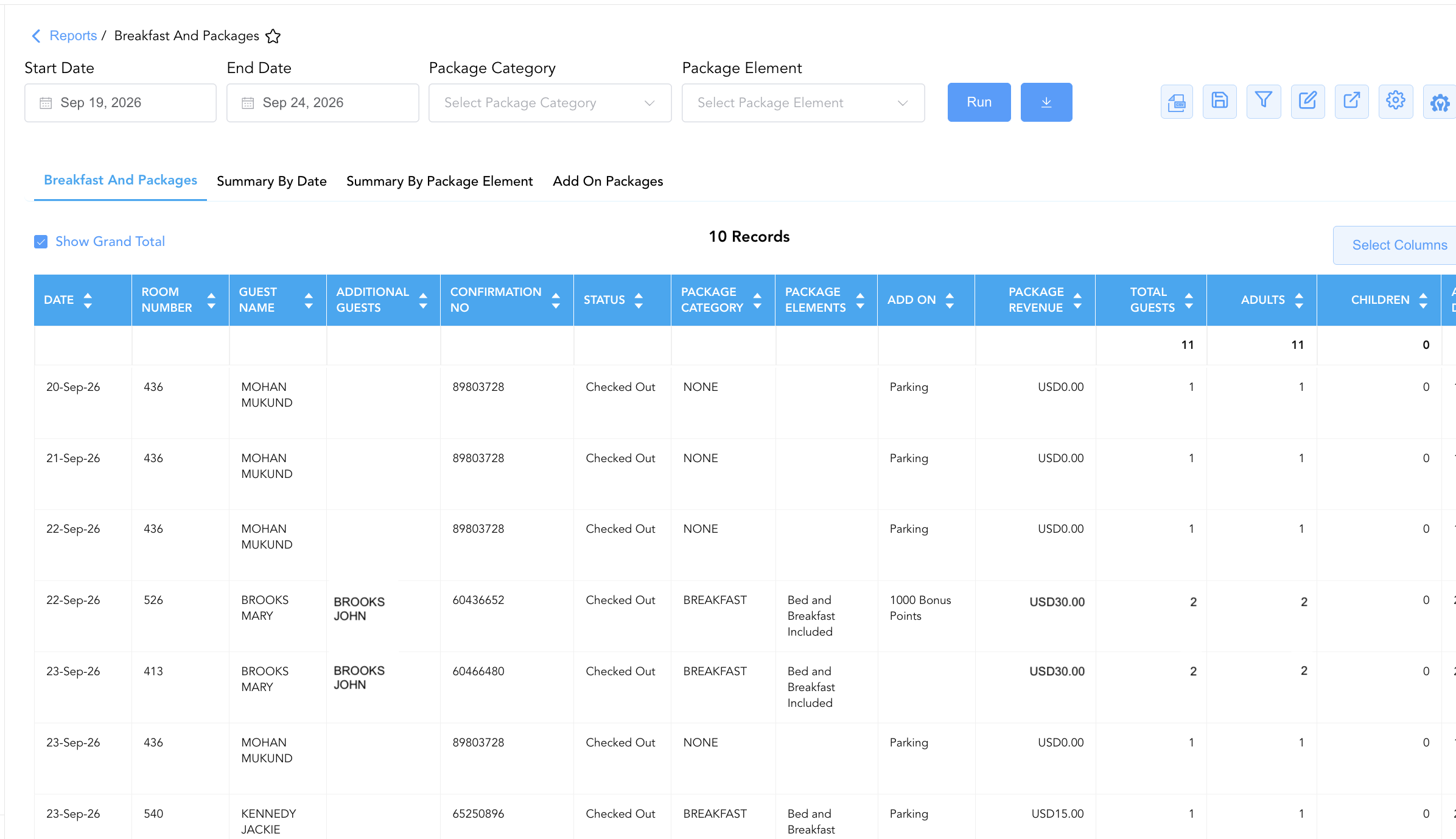The height and width of the screenshot is (839, 1456).
Task: Open the Package Category dropdown
Action: click(x=550, y=103)
